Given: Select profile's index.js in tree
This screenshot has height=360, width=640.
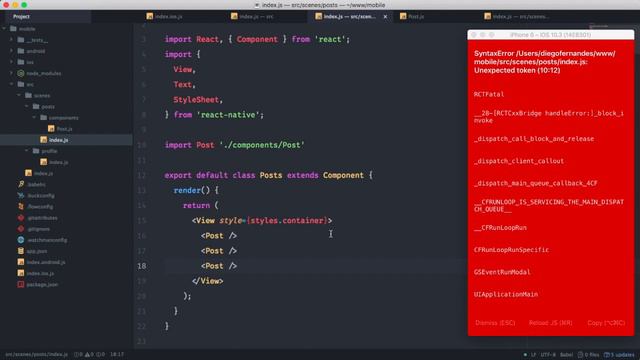Looking at the screenshot, I should [x=66, y=162].
